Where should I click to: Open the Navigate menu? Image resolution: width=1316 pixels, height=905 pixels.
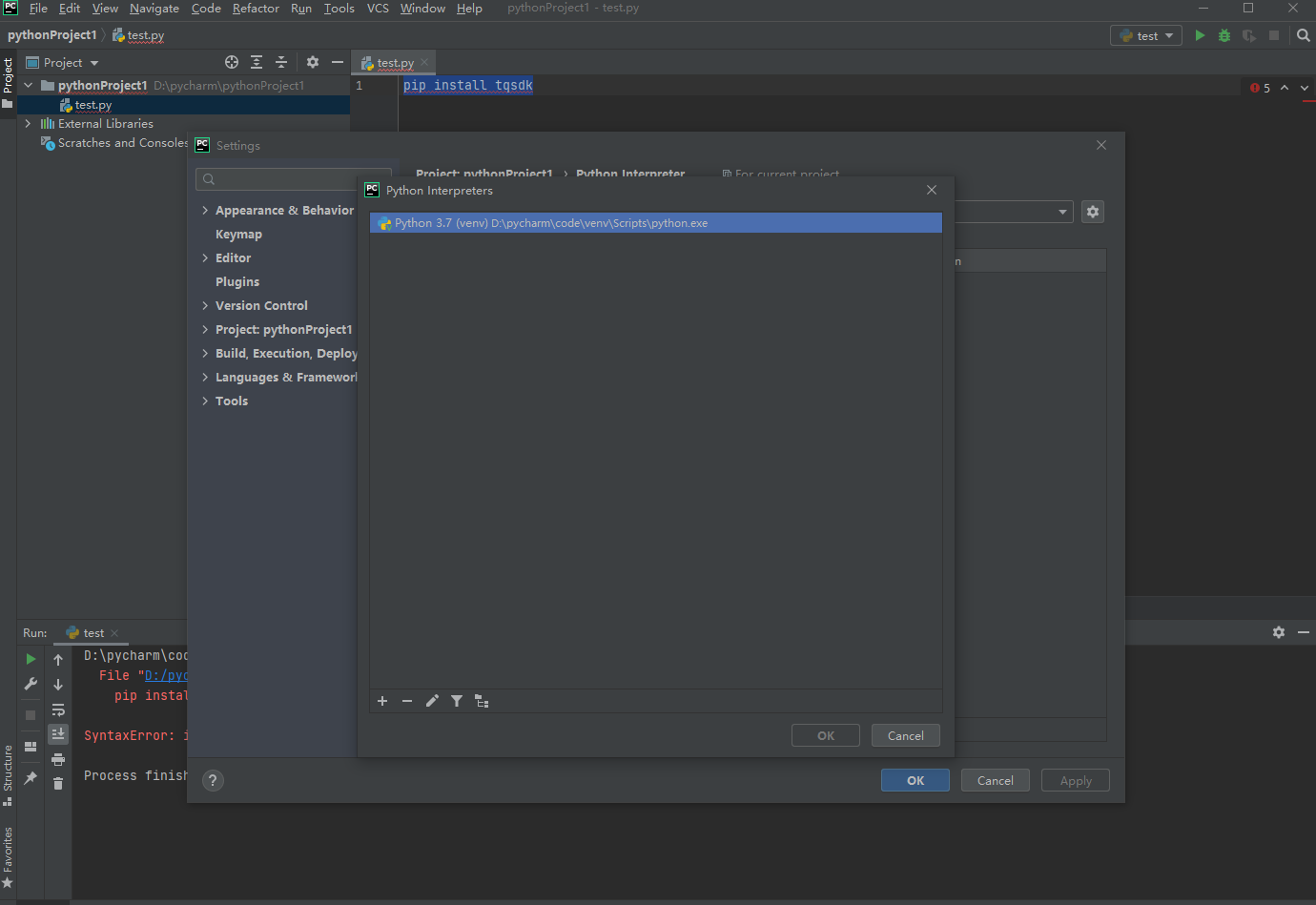click(154, 9)
